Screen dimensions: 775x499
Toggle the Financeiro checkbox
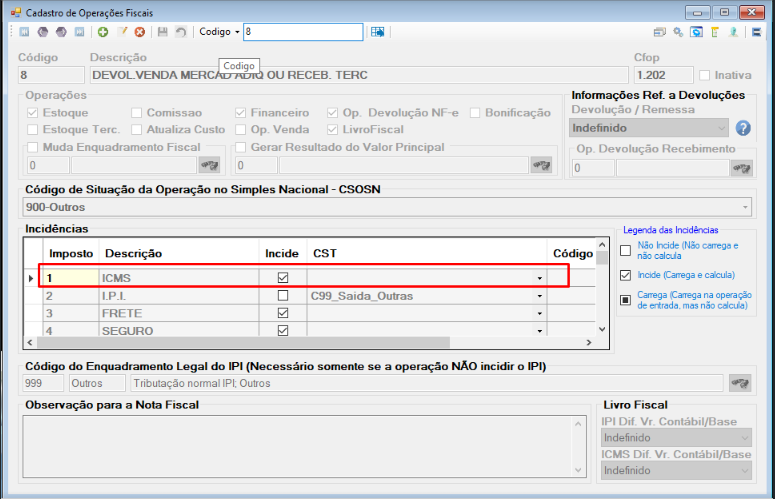click(241, 113)
